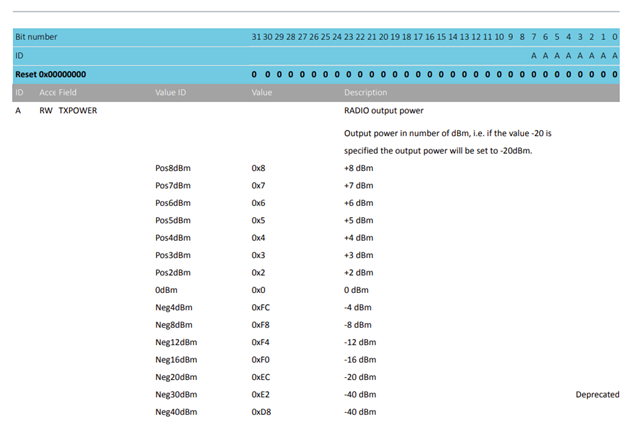Click the Bit number header row label
Viewport: 639px width, 424px height.
[36, 37]
